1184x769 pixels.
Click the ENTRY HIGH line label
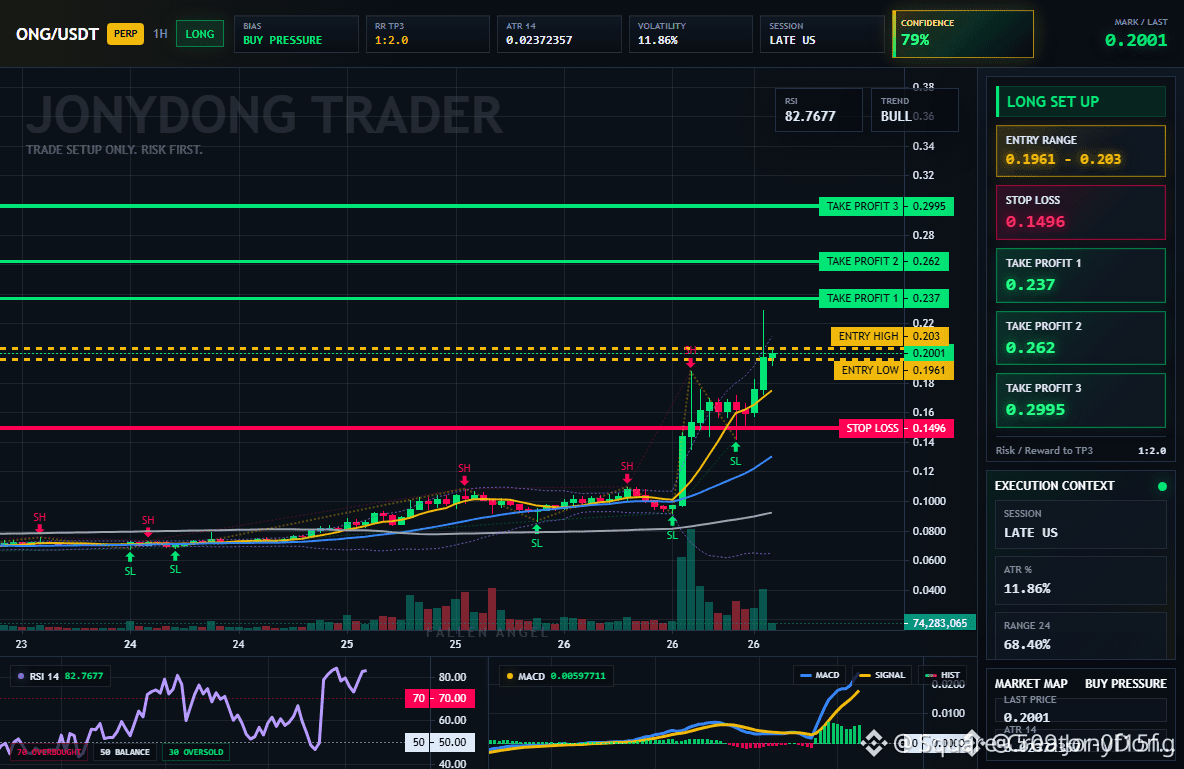pyautogui.click(x=868, y=336)
